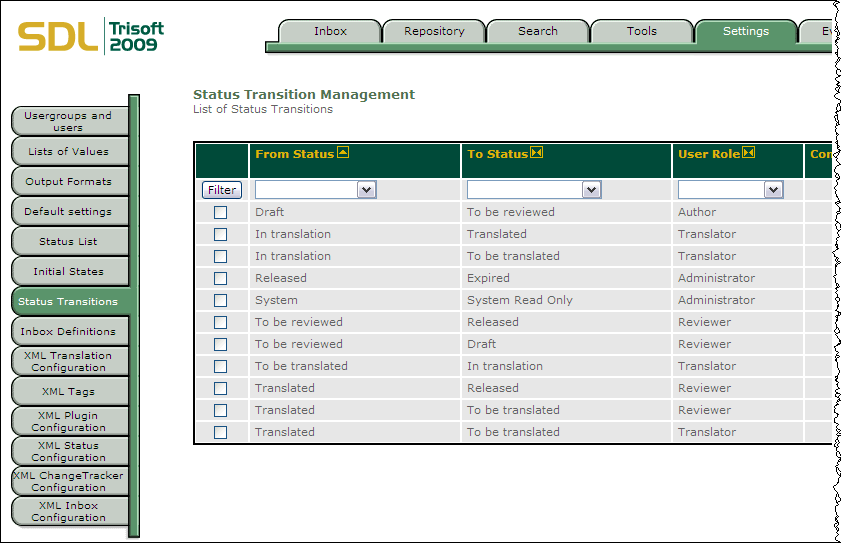
Task: Open Usergroups and users settings
Action: pyautogui.click(x=68, y=121)
